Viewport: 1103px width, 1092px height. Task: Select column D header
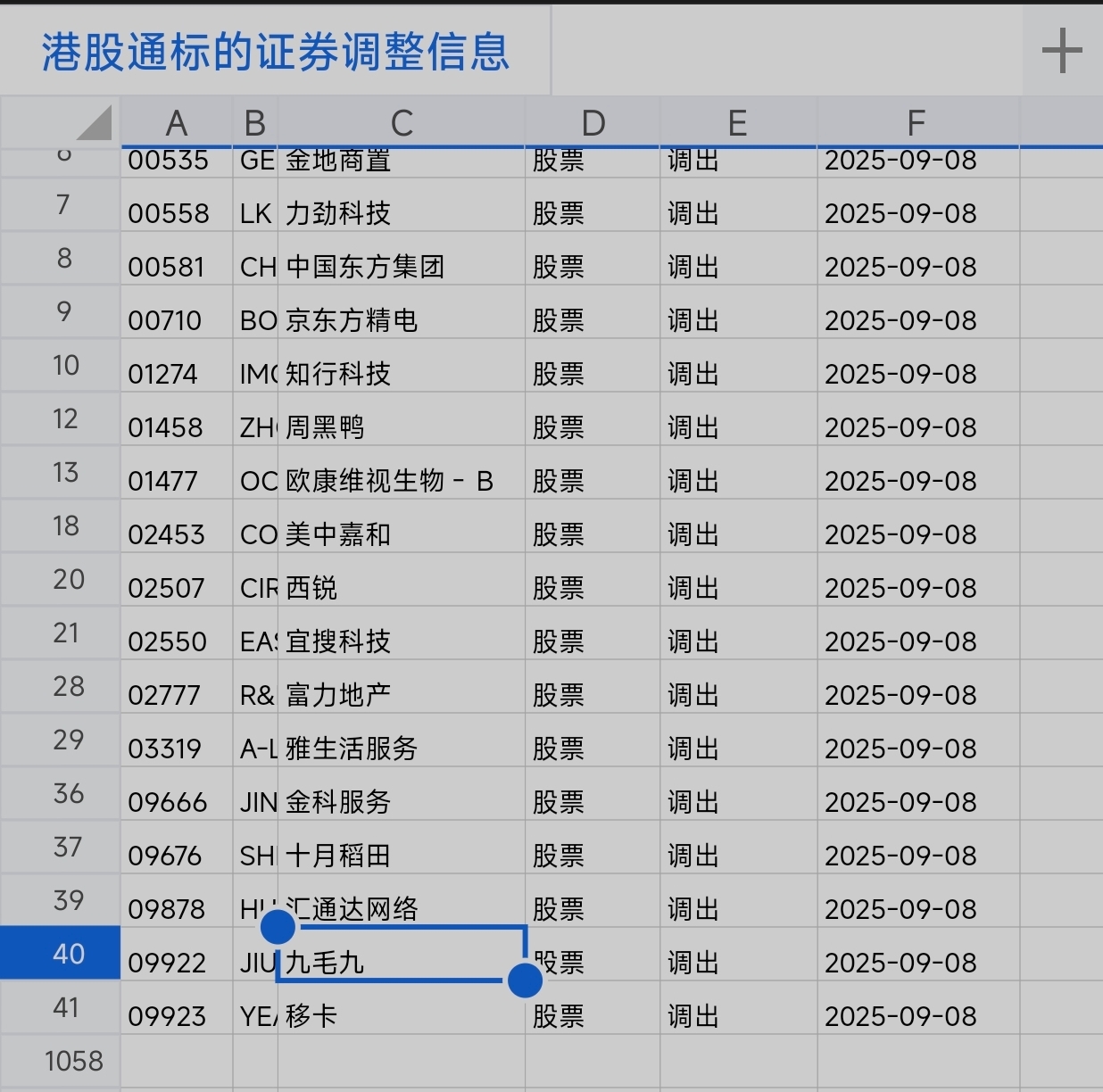click(593, 123)
